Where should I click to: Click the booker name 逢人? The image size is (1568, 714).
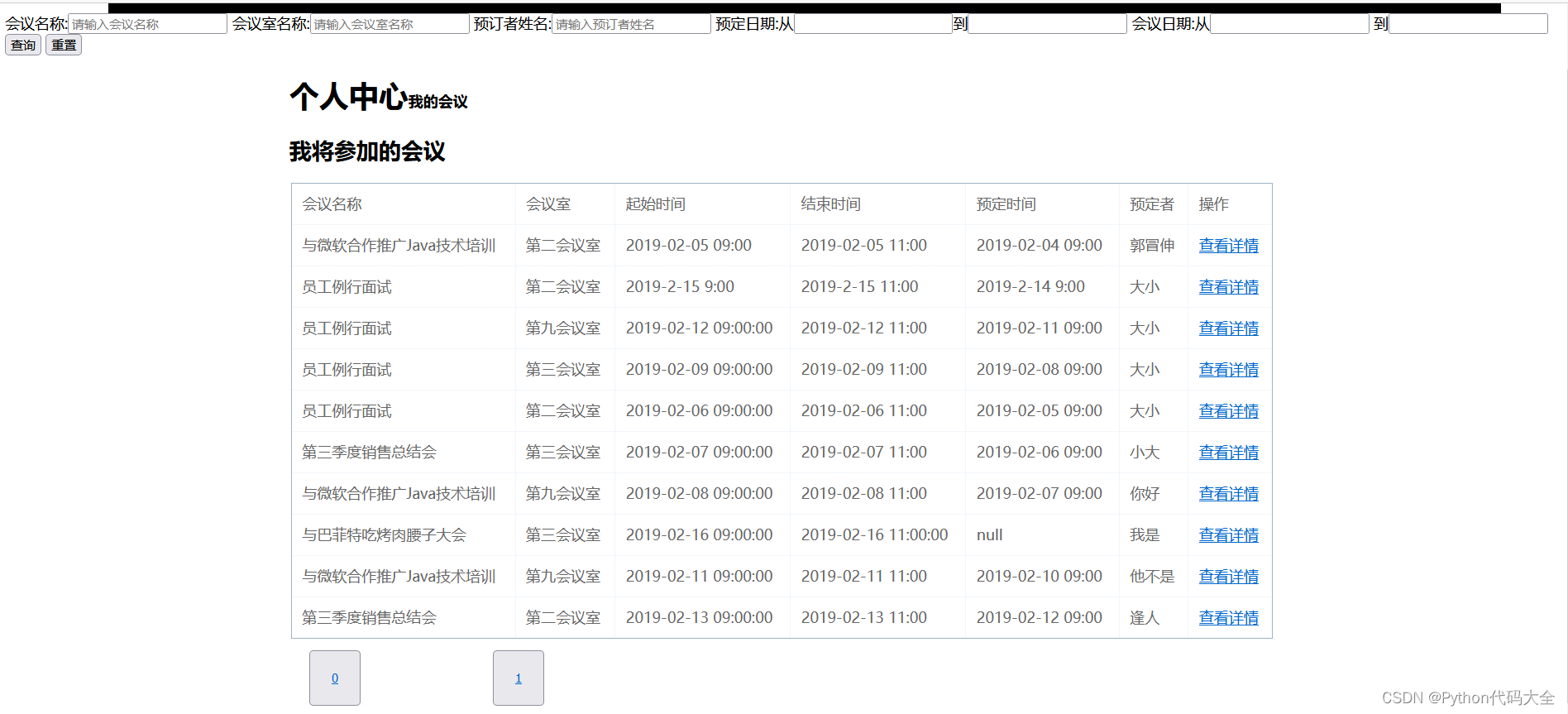(1145, 618)
